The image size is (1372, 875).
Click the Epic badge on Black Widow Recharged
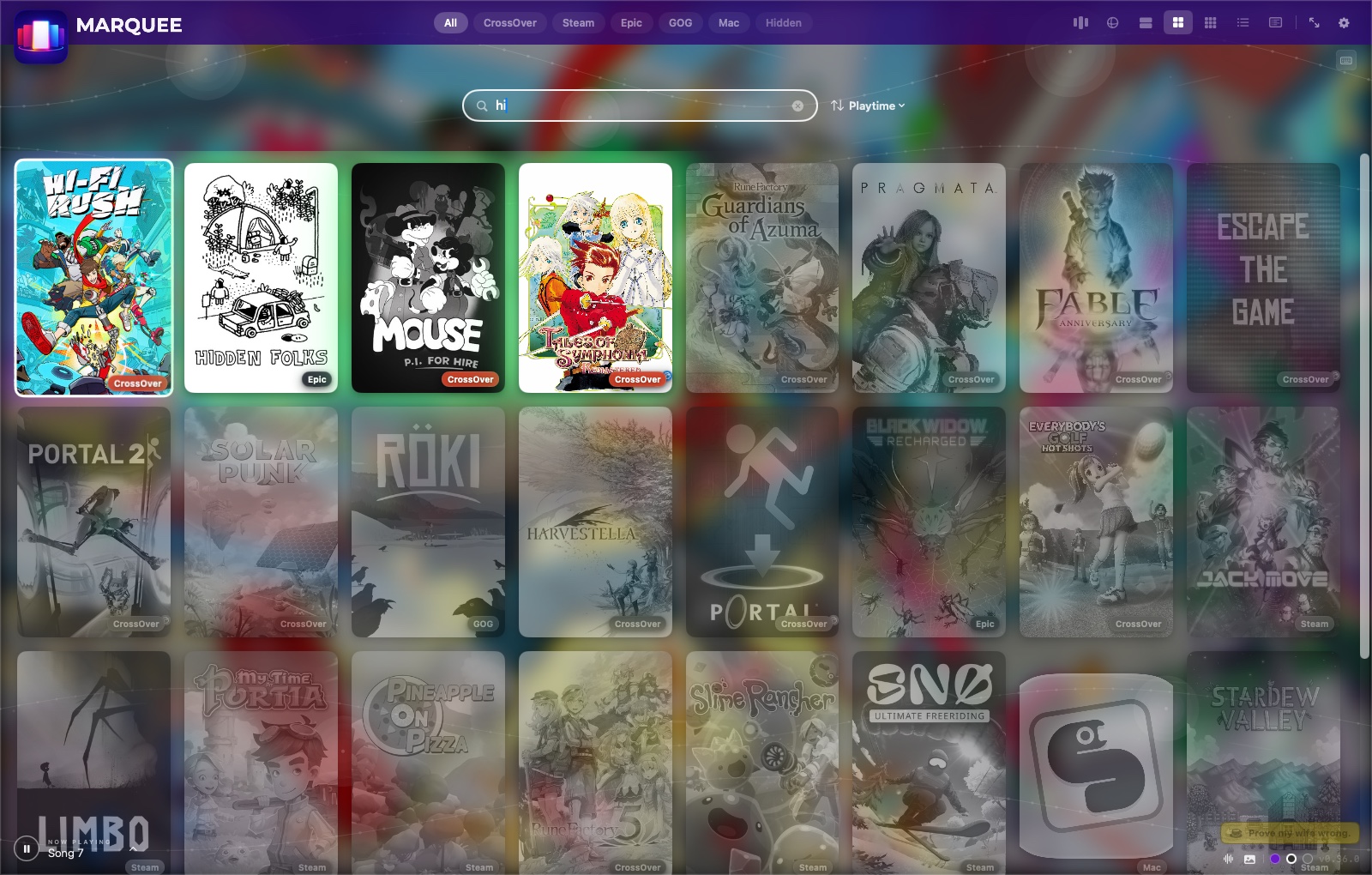984,624
